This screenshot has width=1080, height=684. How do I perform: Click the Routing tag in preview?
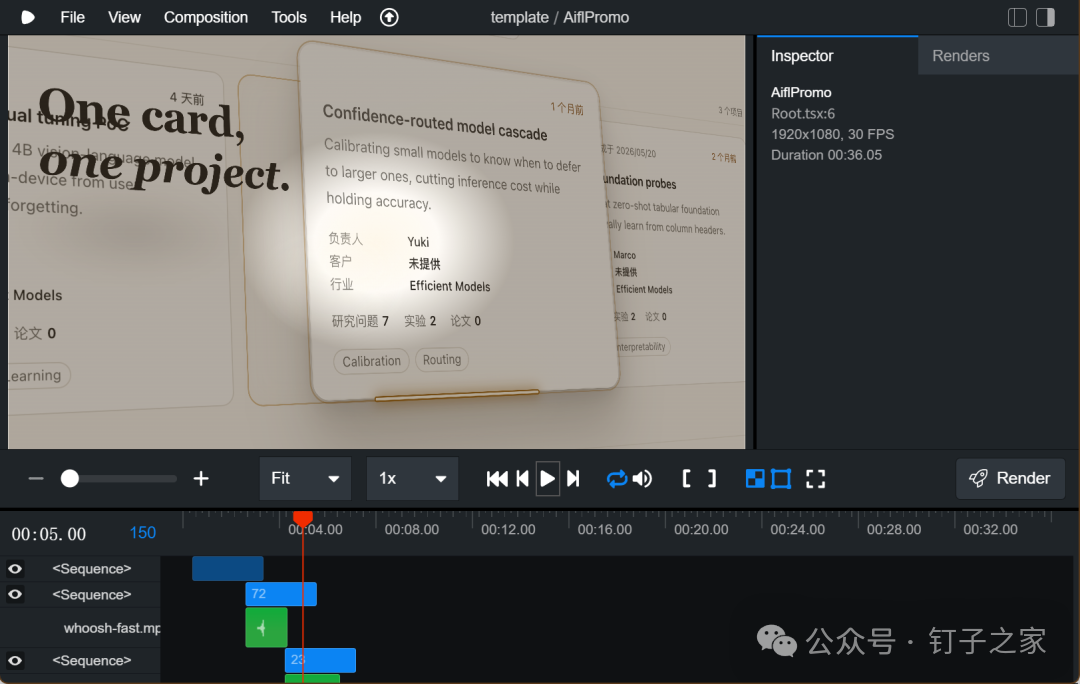442,360
